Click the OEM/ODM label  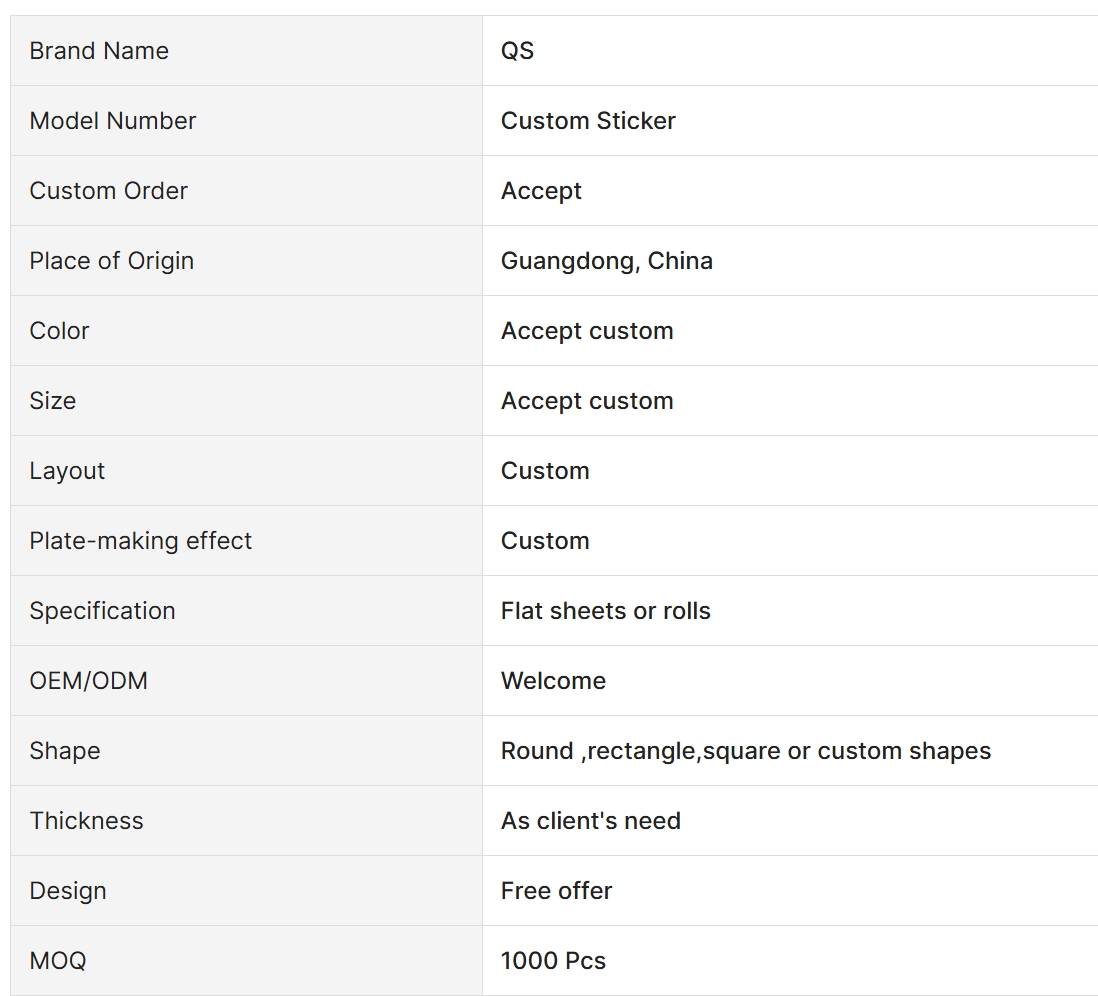point(88,681)
